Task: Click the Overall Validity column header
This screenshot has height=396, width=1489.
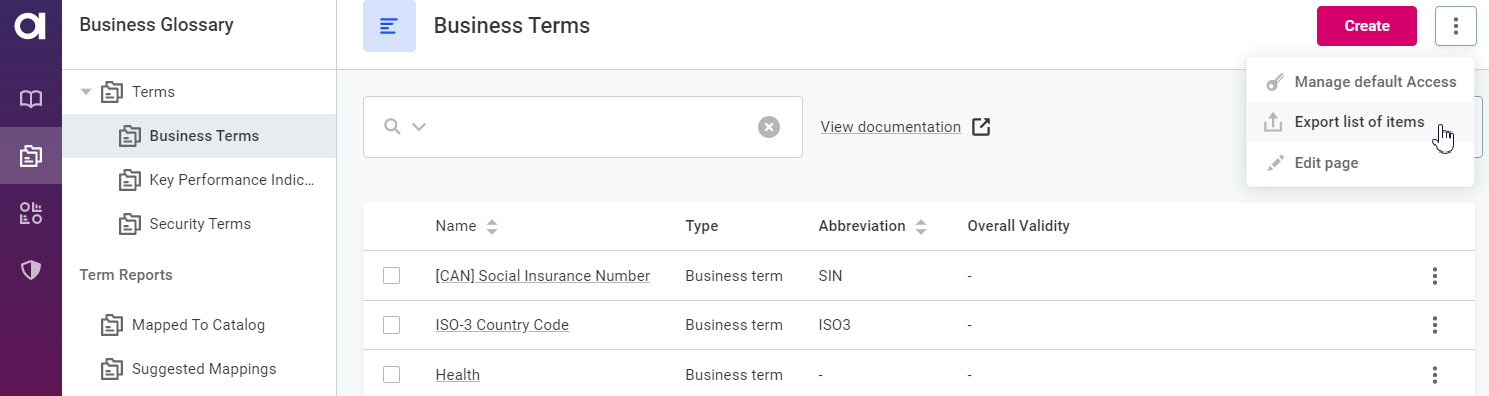Action: pos(1019,226)
